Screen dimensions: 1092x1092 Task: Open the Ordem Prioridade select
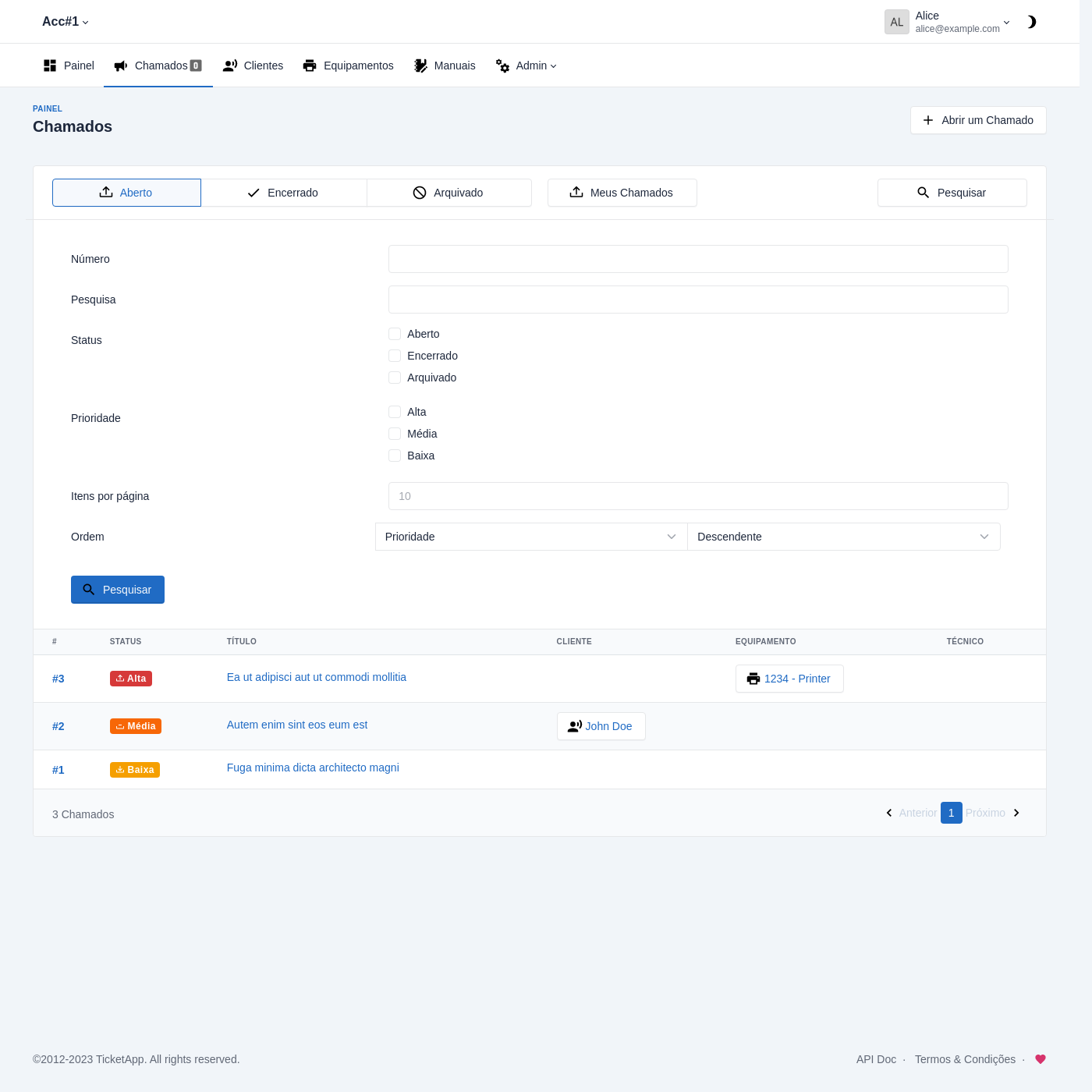[x=531, y=537]
